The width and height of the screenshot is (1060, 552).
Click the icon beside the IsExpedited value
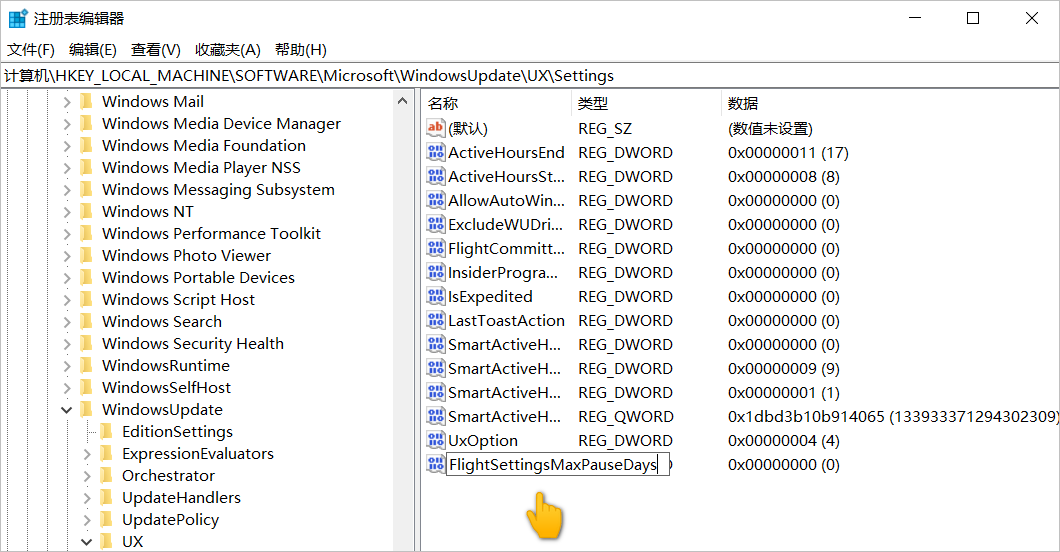tap(435, 297)
